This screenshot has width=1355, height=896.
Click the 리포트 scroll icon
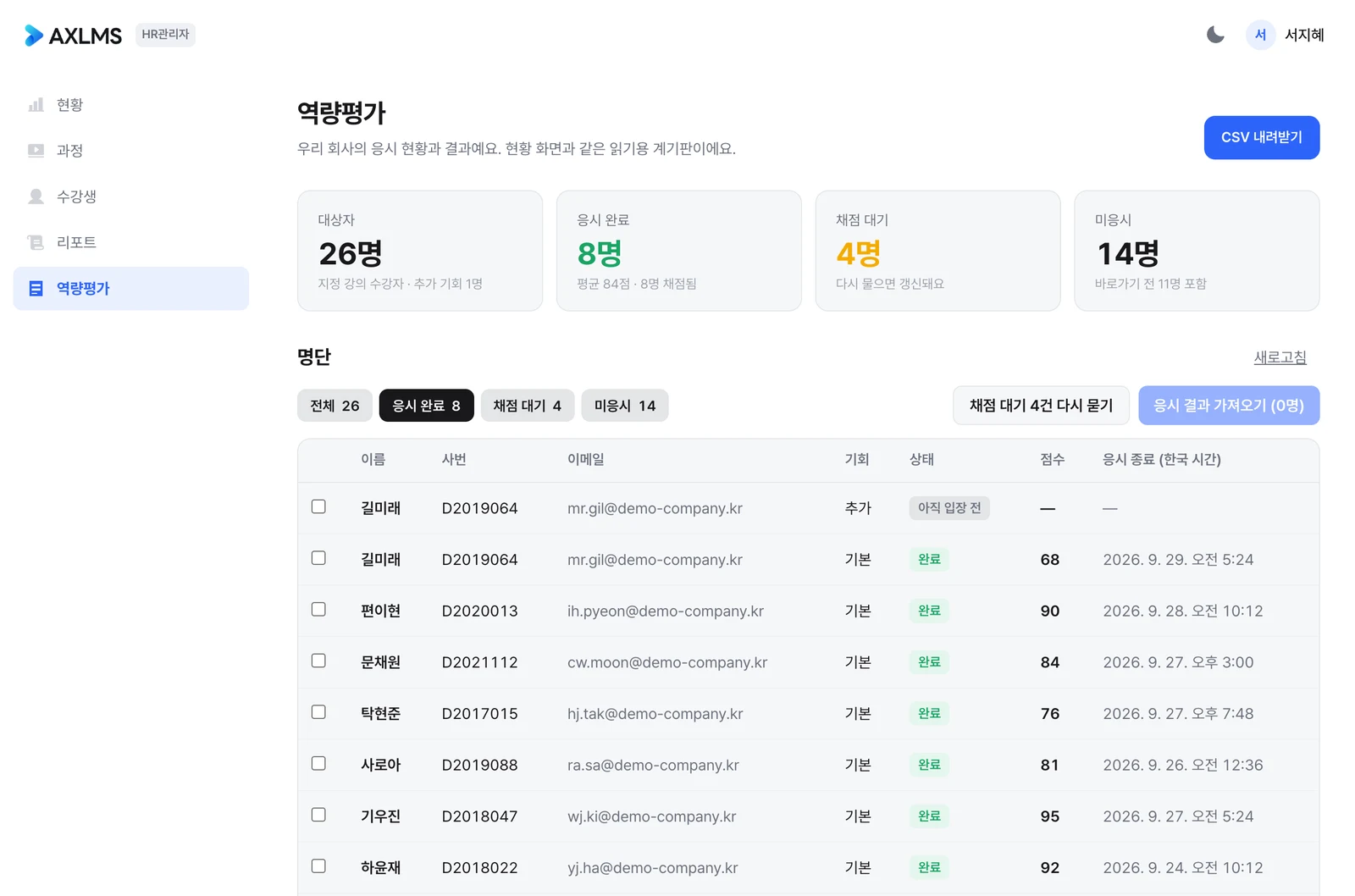[36, 242]
